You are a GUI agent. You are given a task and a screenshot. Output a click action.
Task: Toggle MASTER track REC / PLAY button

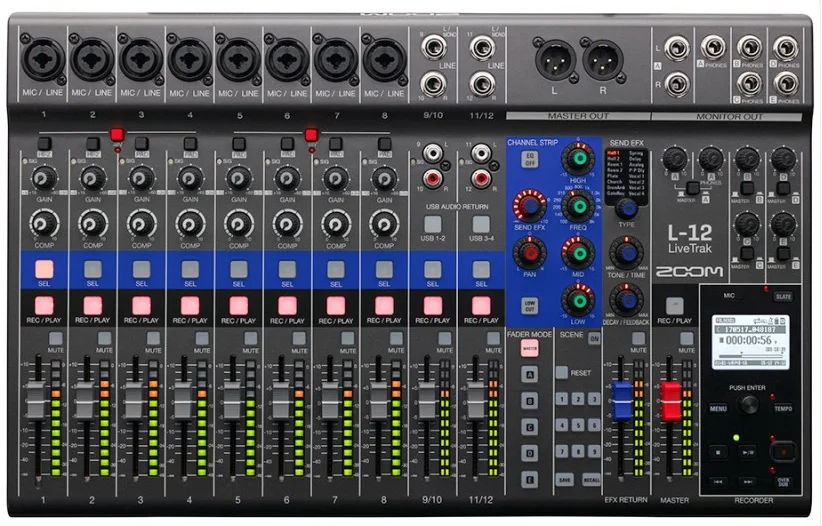675,305
